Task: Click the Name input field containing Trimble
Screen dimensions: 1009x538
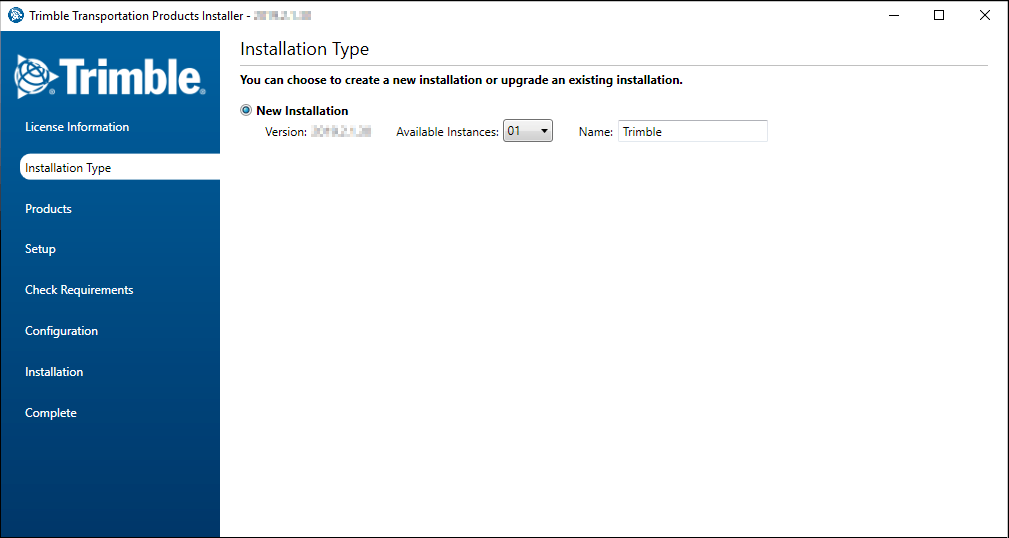Action: click(692, 132)
